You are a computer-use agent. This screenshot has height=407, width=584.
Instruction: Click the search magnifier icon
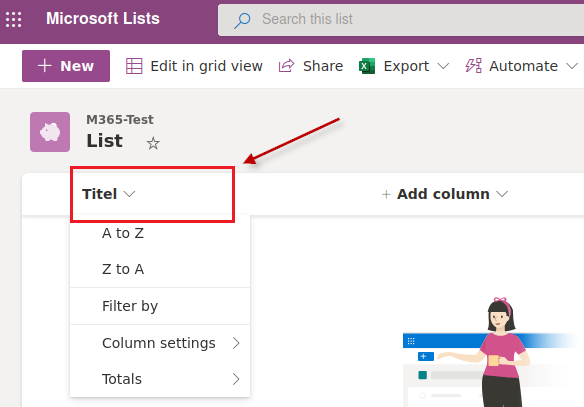(x=242, y=20)
